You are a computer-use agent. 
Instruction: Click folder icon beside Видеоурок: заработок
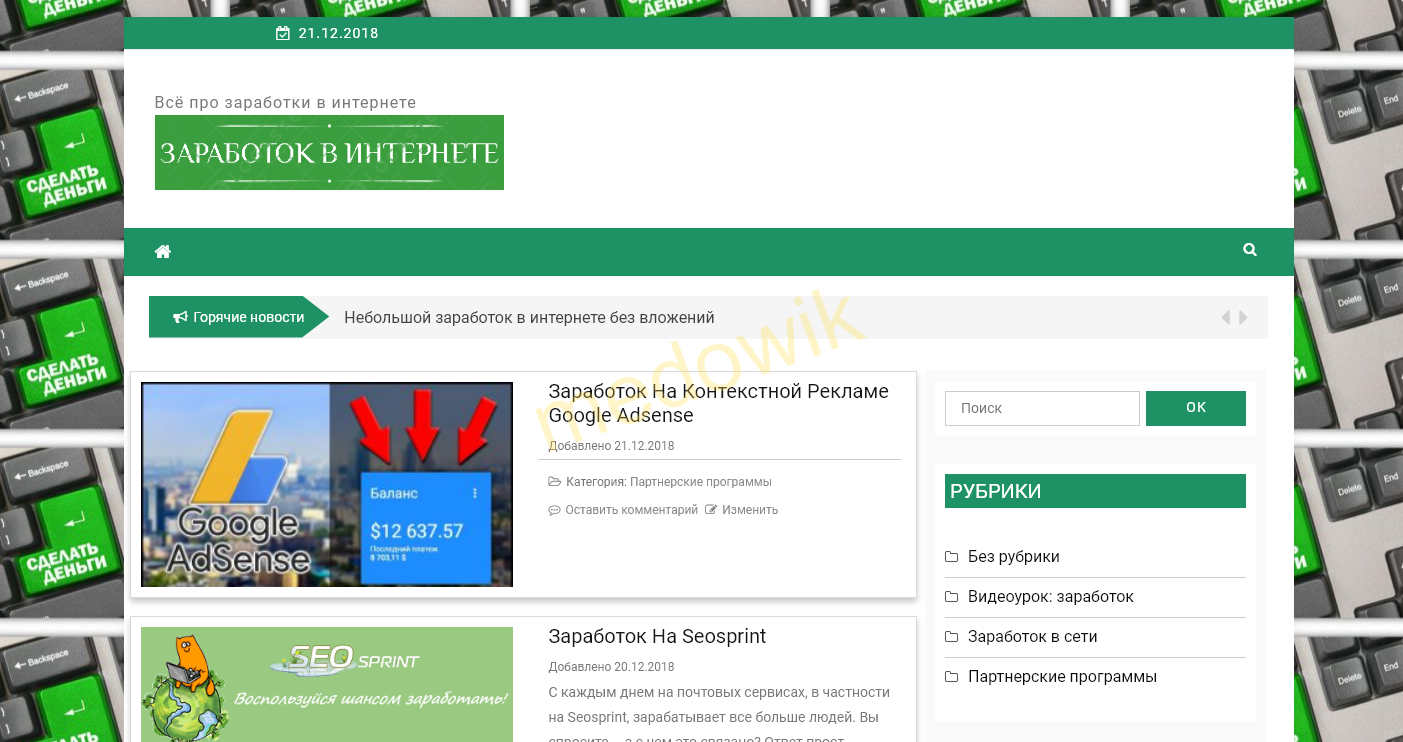tap(952, 597)
